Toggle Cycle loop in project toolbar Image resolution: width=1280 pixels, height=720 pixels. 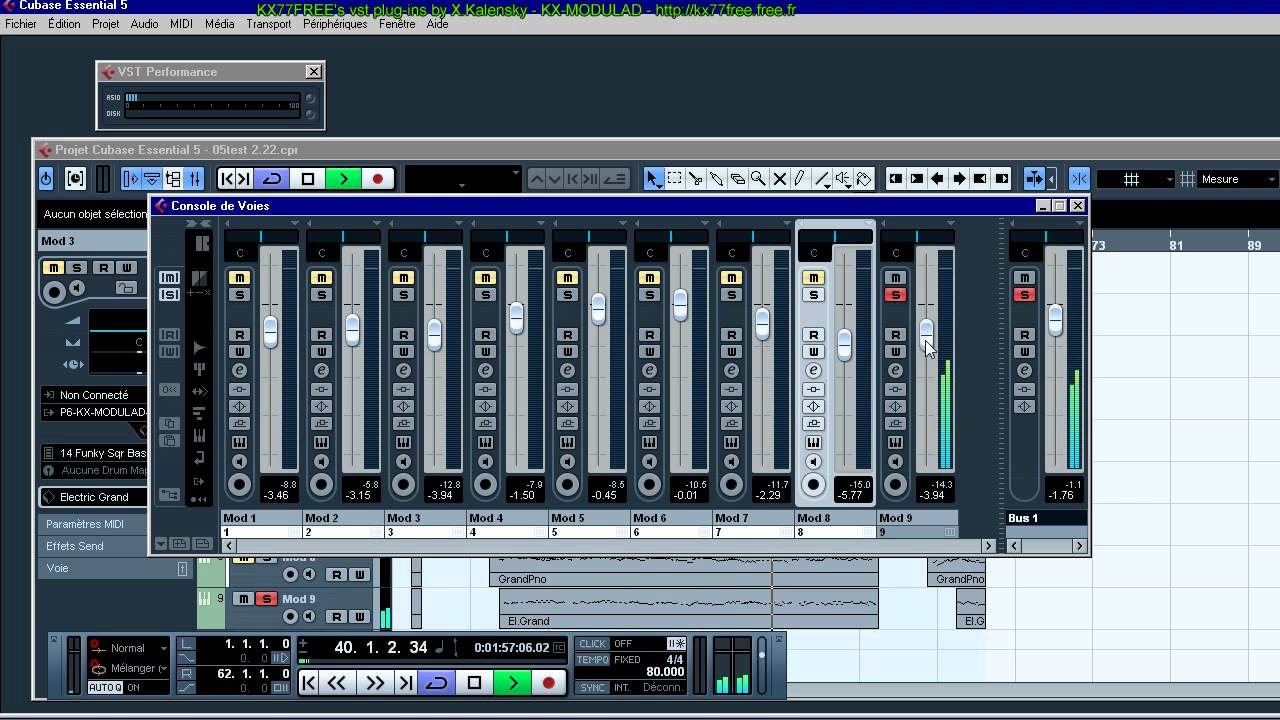[x=272, y=179]
